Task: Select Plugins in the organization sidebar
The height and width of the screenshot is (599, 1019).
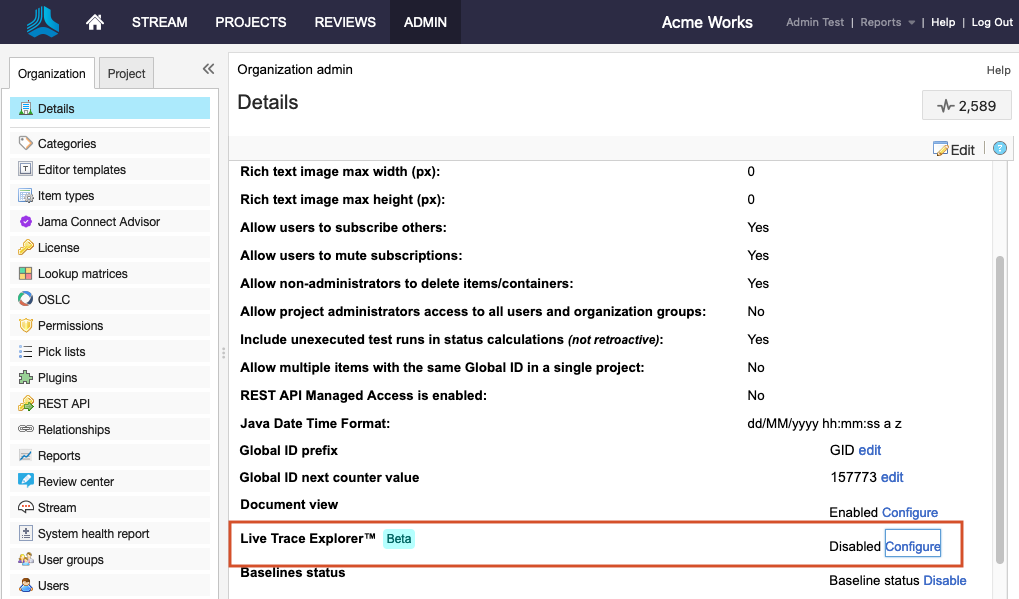Action: click(57, 378)
